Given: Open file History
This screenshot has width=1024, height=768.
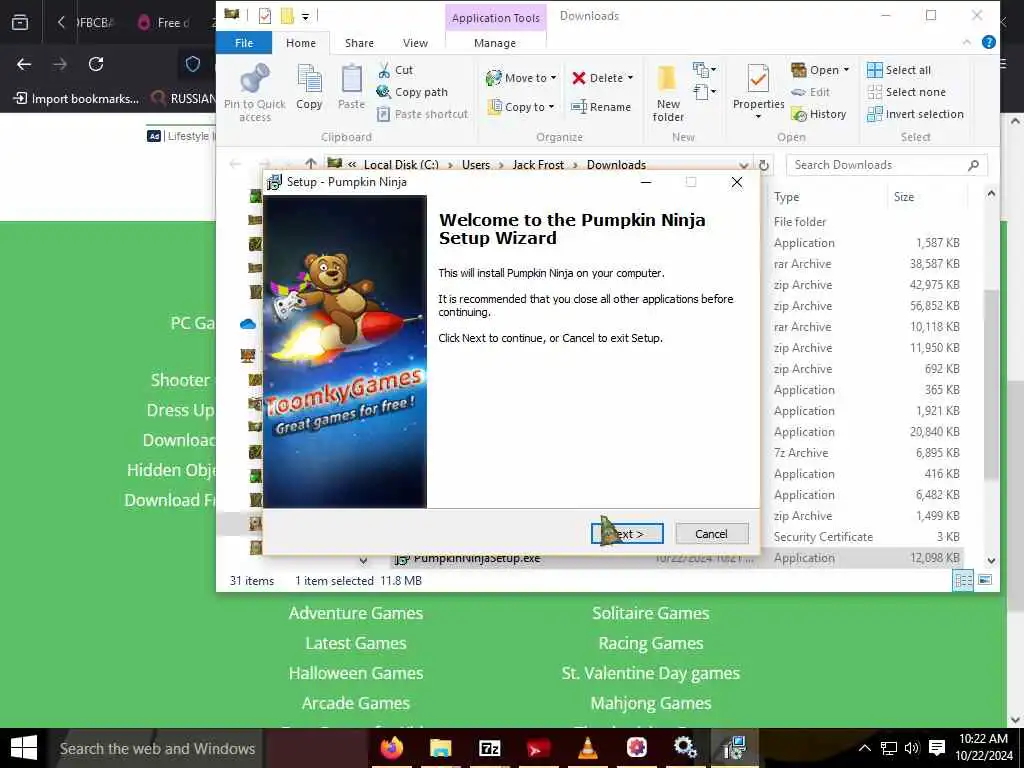Looking at the screenshot, I should coord(818,114).
